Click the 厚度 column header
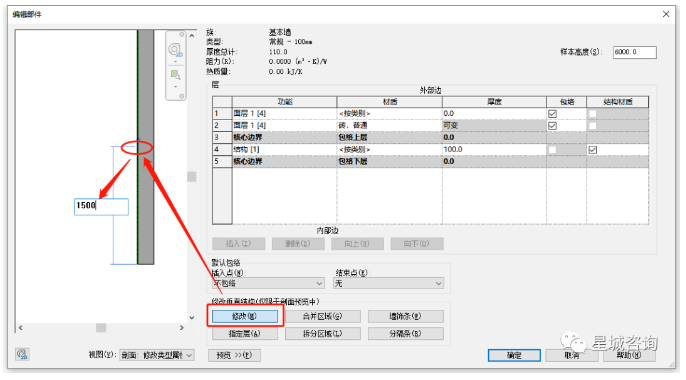Viewport: 686px width, 380px height. point(494,101)
